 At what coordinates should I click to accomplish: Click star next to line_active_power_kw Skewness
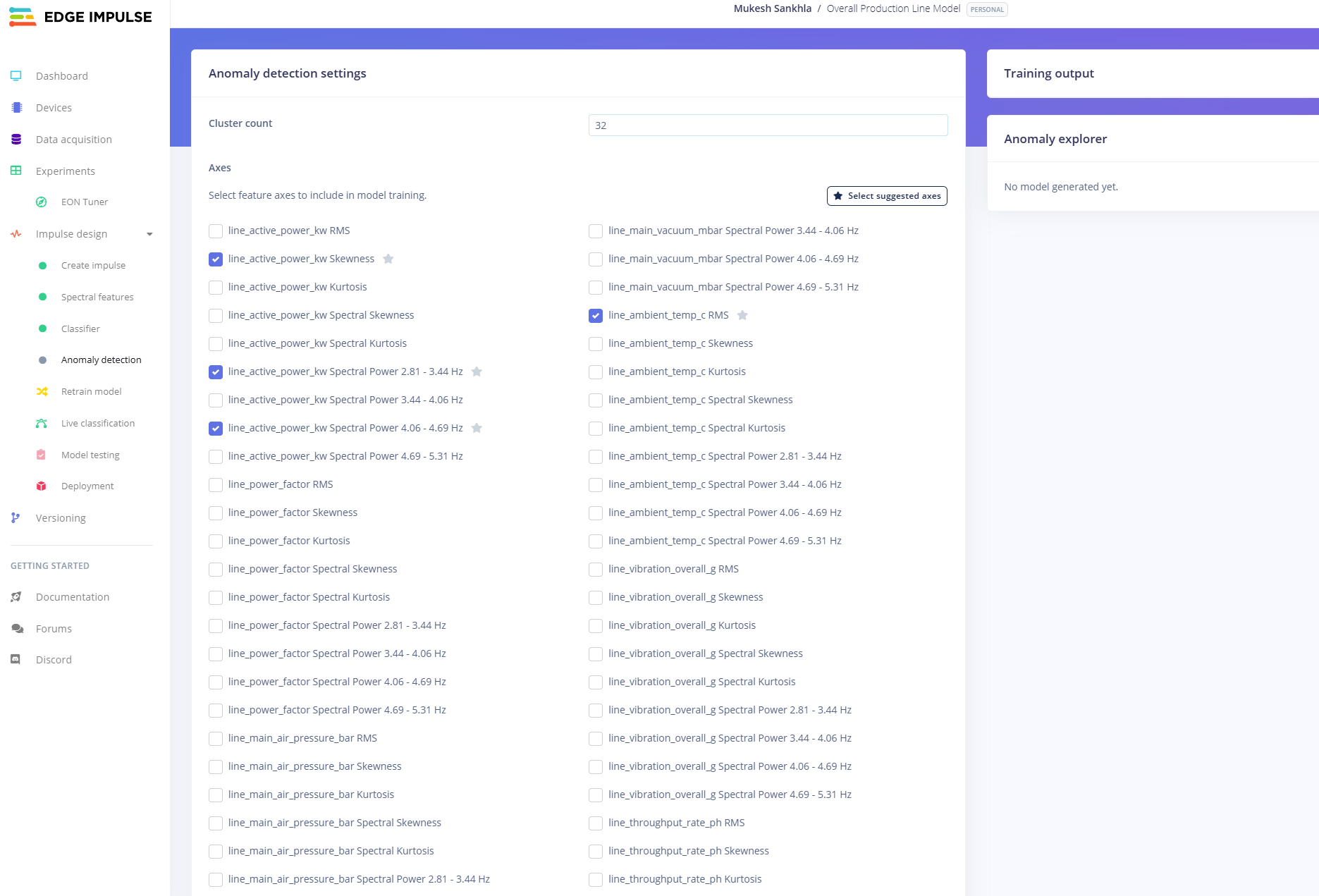click(388, 259)
